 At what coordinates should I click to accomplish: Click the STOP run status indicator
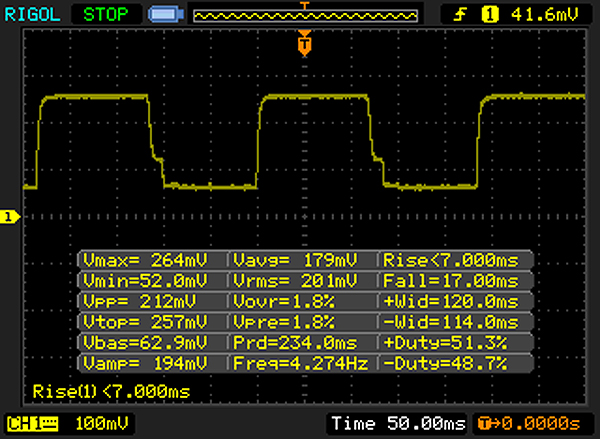pyautogui.click(x=106, y=15)
